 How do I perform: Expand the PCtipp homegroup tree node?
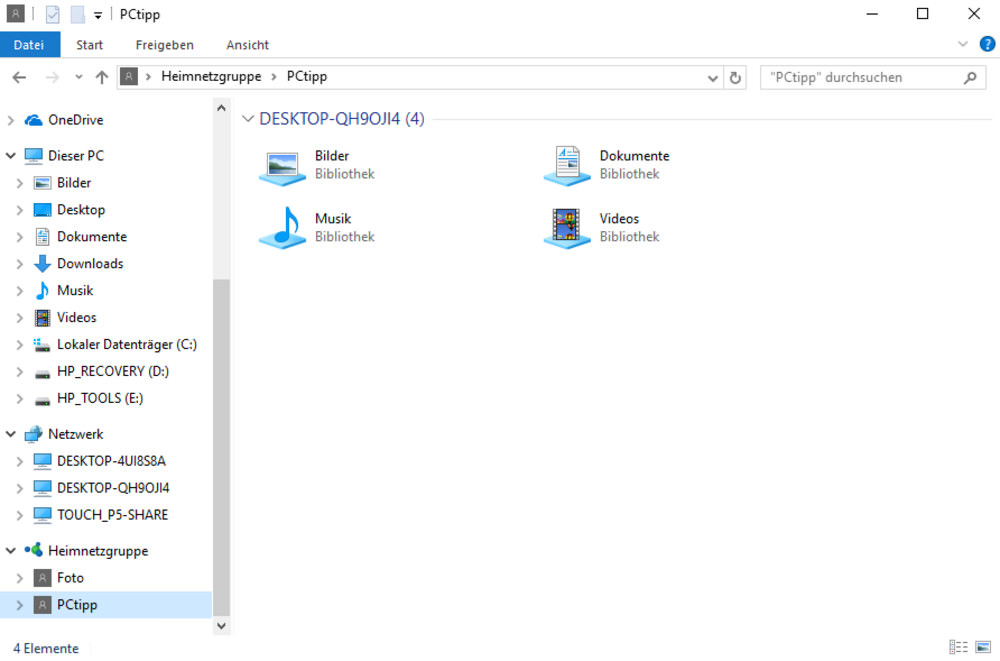tap(20, 605)
